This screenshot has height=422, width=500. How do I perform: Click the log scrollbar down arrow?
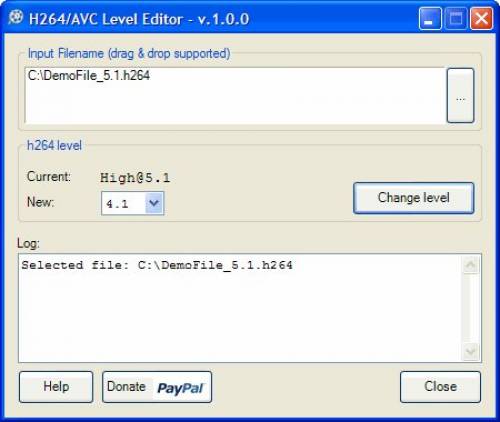point(471,352)
